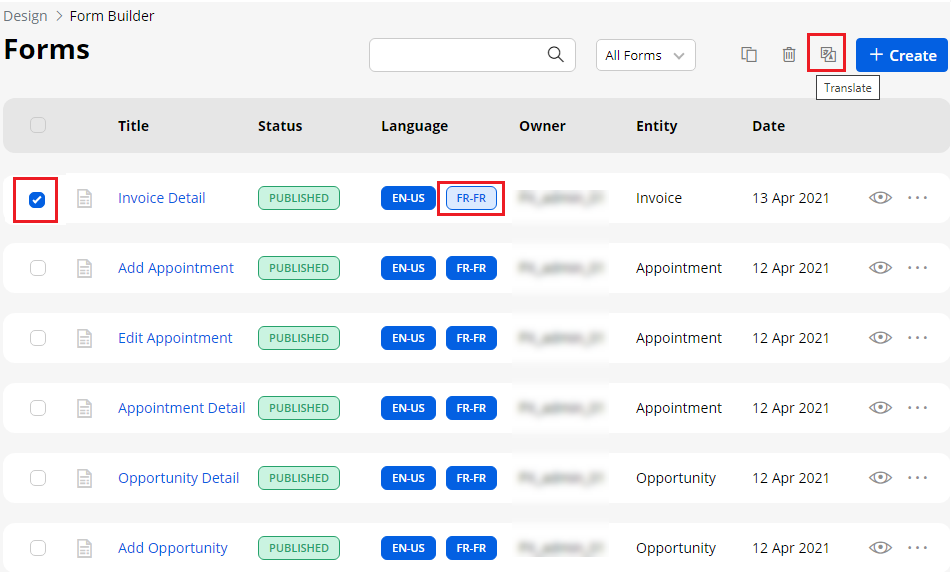Screen dimensions: 951x572
Task: Click the EN-US badge for Edit Appointment
Action: (x=408, y=338)
